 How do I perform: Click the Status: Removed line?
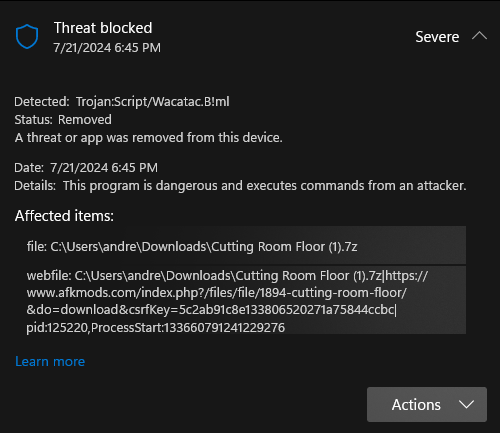[63, 120]
